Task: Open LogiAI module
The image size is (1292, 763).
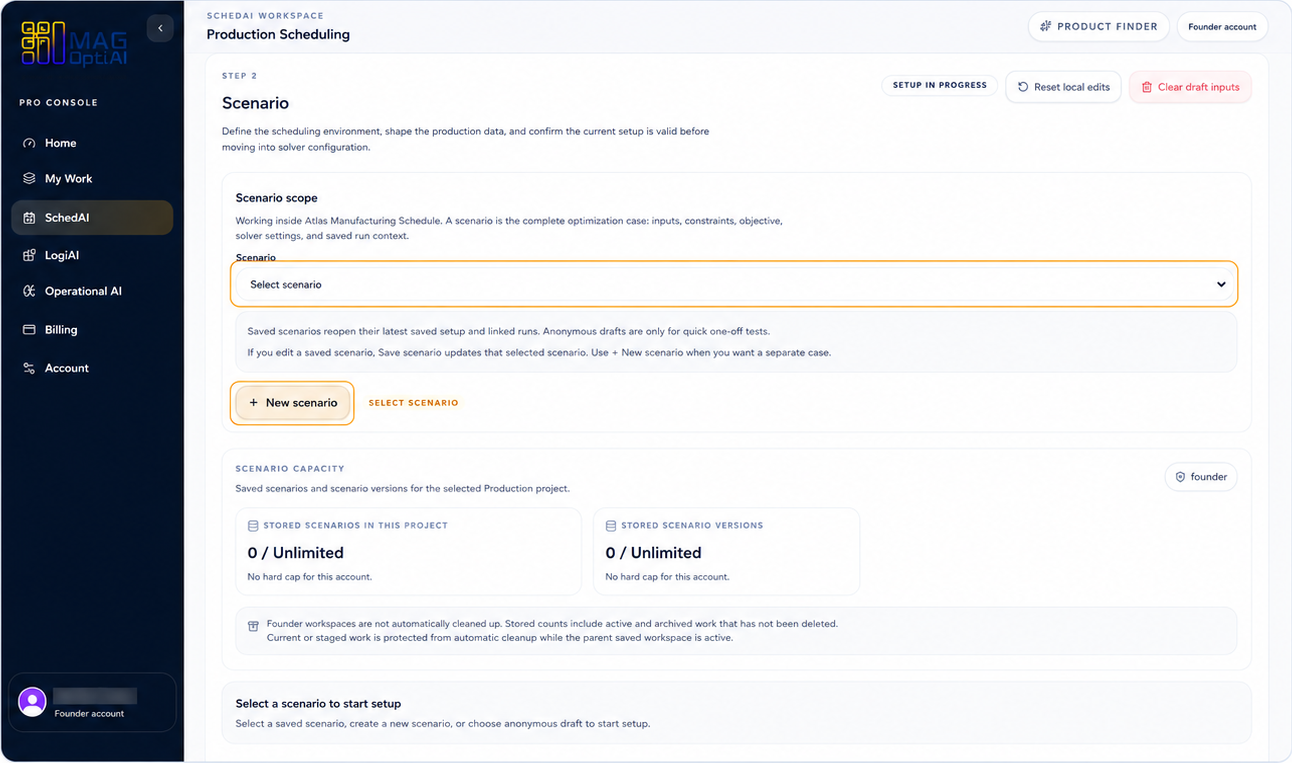Action: 92,256
